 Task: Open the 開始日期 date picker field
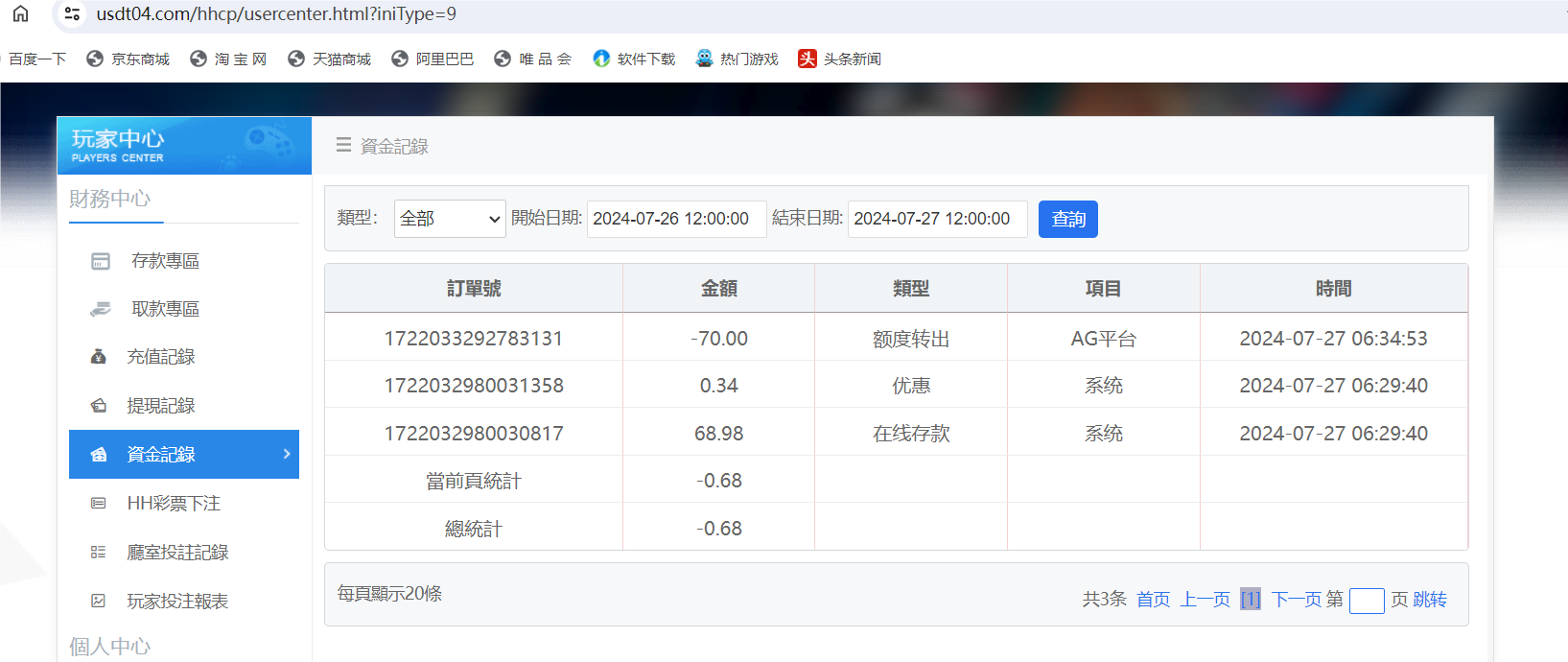point(676,219)
